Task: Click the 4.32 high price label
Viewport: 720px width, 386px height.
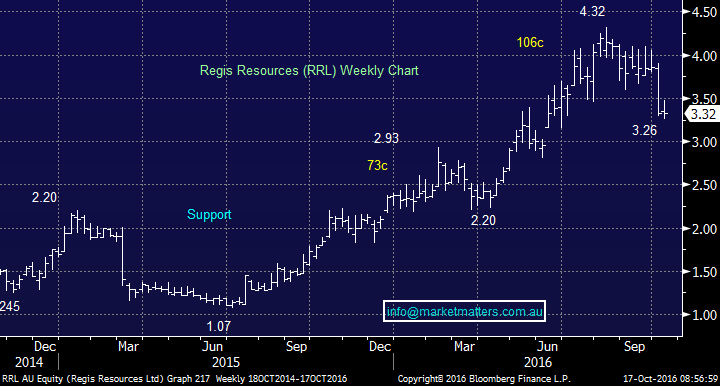Action: click(592, 11)
